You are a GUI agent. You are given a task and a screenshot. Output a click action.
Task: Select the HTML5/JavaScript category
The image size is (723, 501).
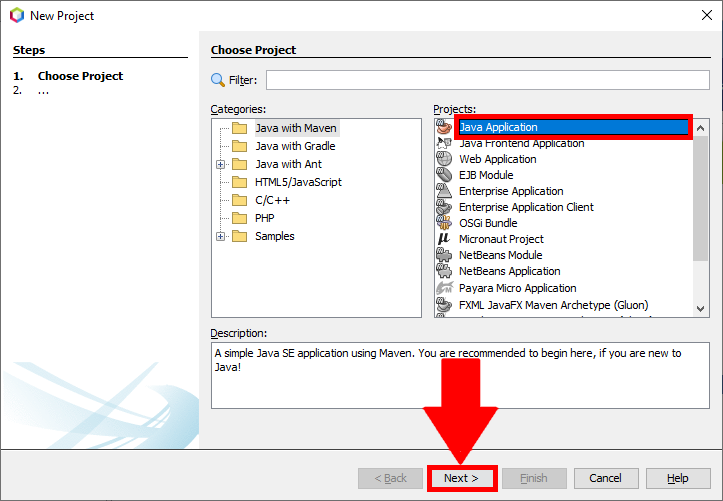pos(298,182)
